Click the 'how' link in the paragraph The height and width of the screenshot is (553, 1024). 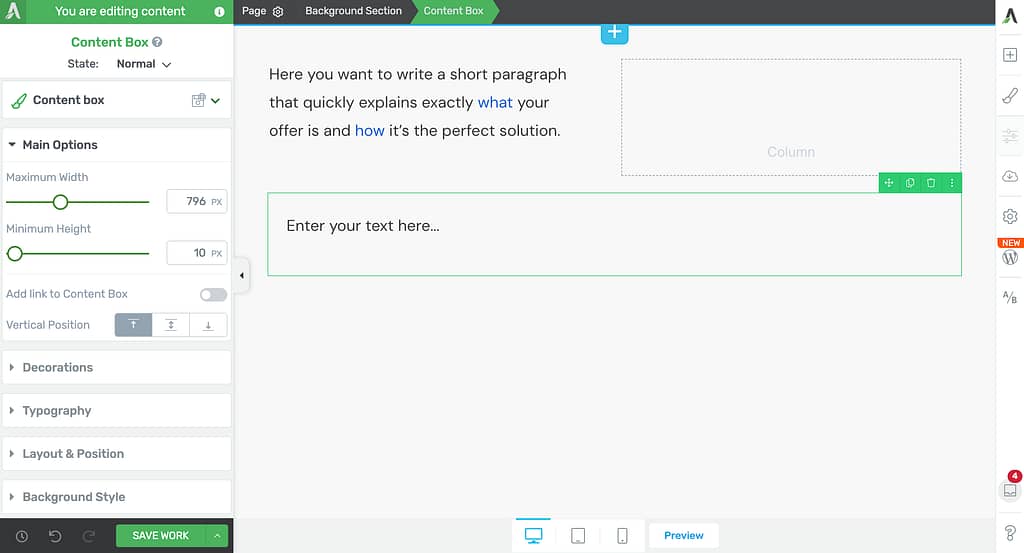(370, 131)
